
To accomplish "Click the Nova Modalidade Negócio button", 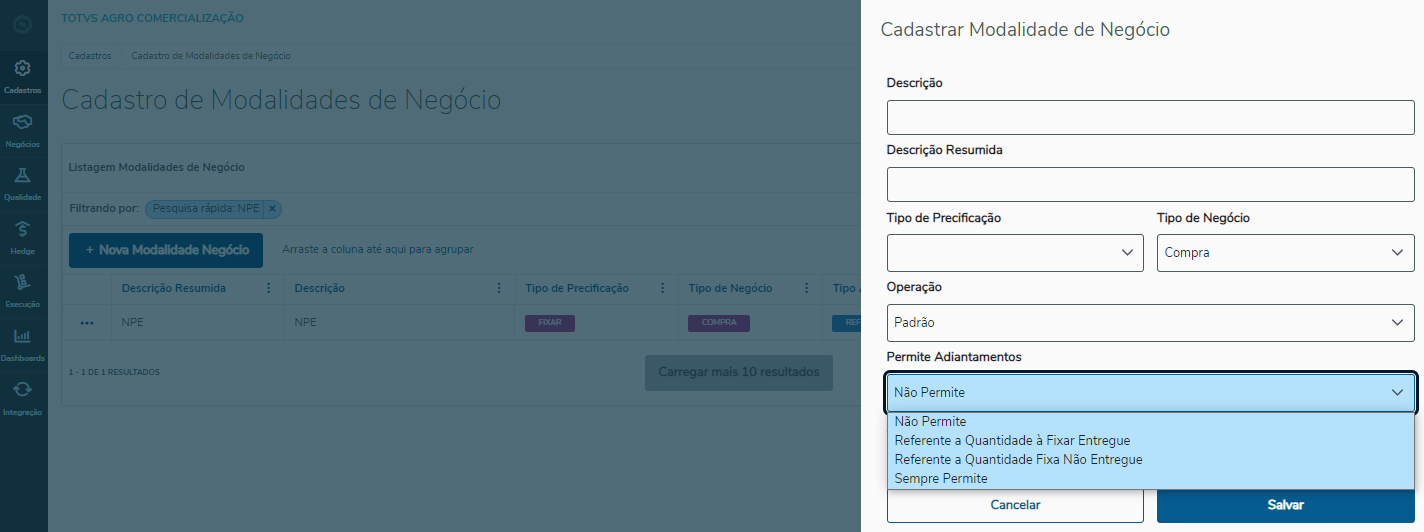I will (166, 250).
